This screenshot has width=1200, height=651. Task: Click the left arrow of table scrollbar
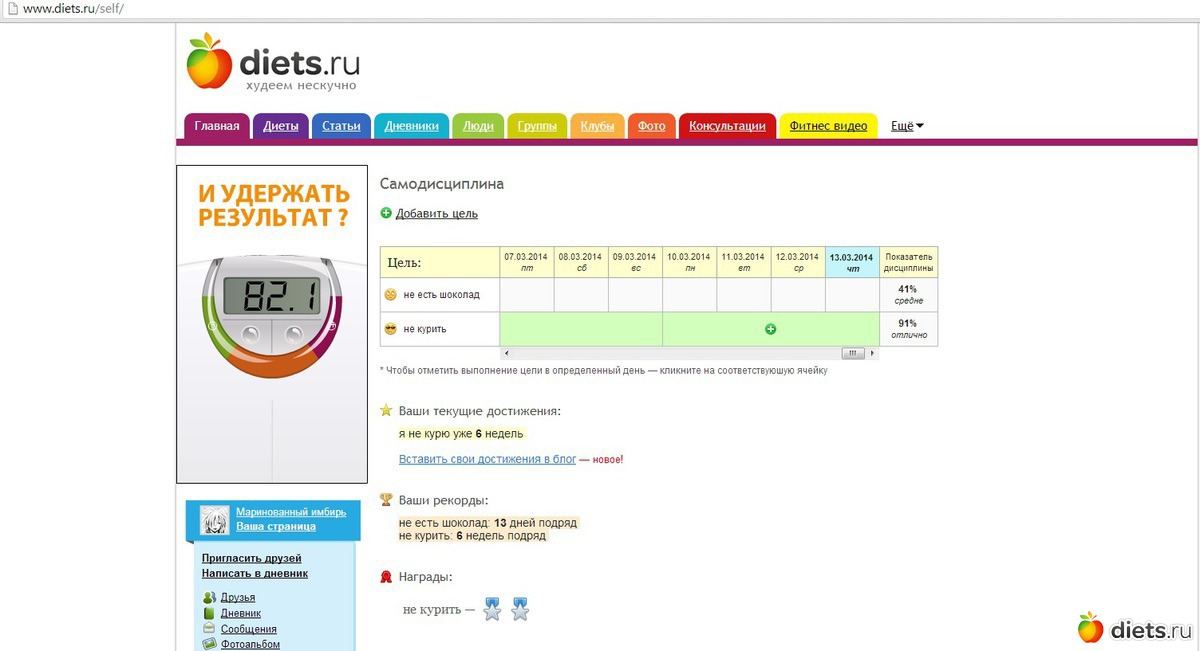[x=505, y=354]
